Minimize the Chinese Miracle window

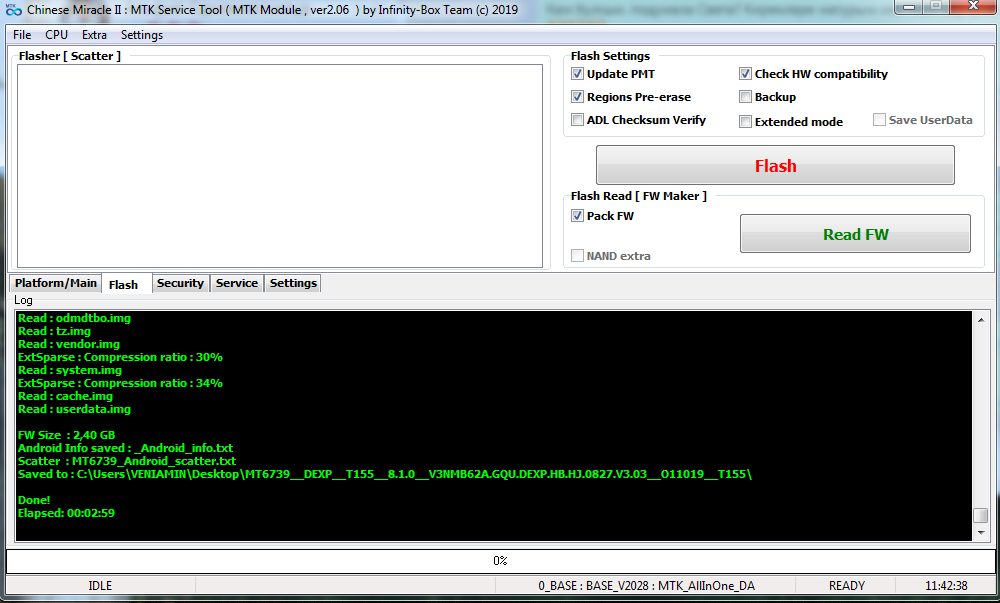point(909,7)
